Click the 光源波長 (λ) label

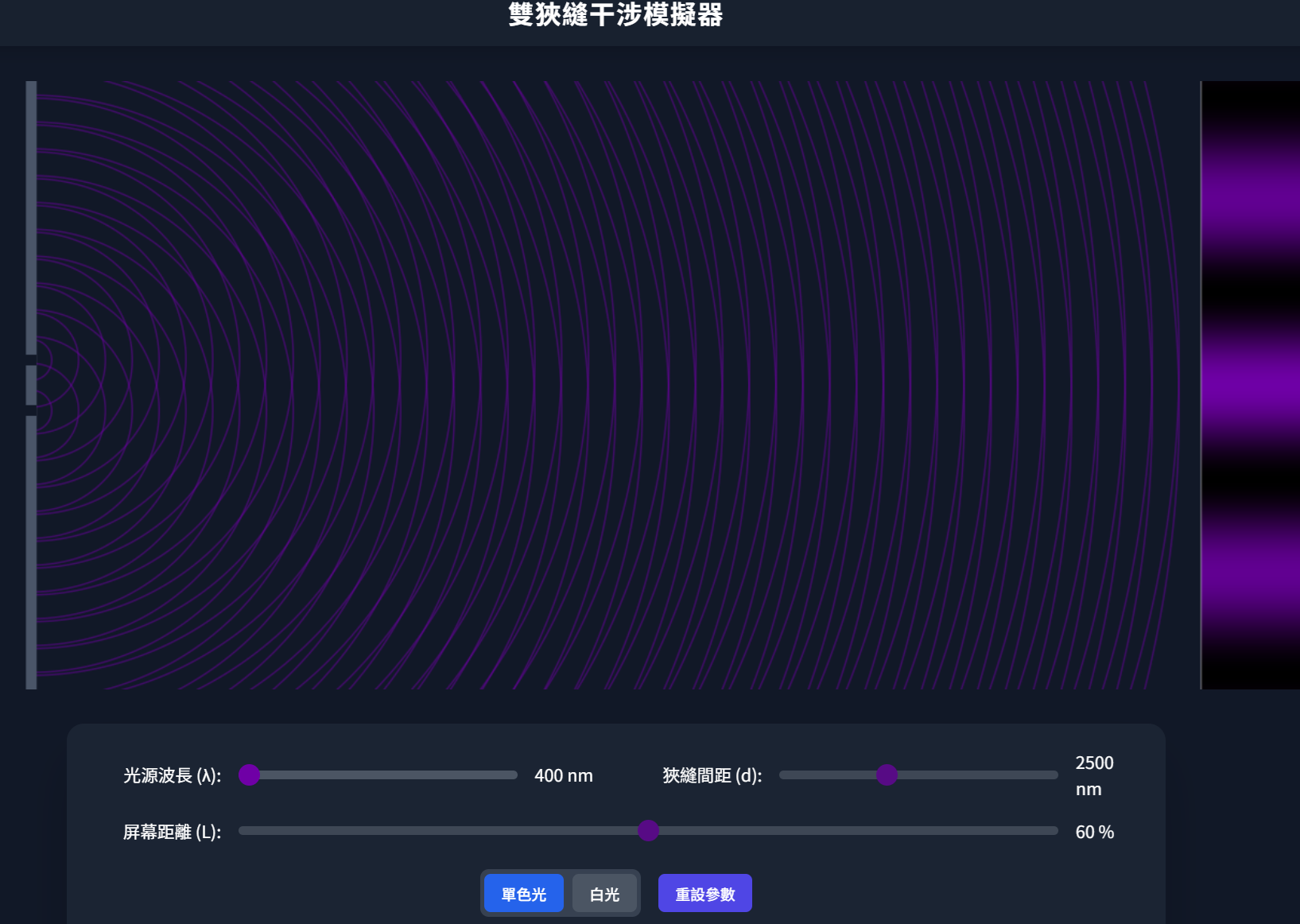pos(172,775)
